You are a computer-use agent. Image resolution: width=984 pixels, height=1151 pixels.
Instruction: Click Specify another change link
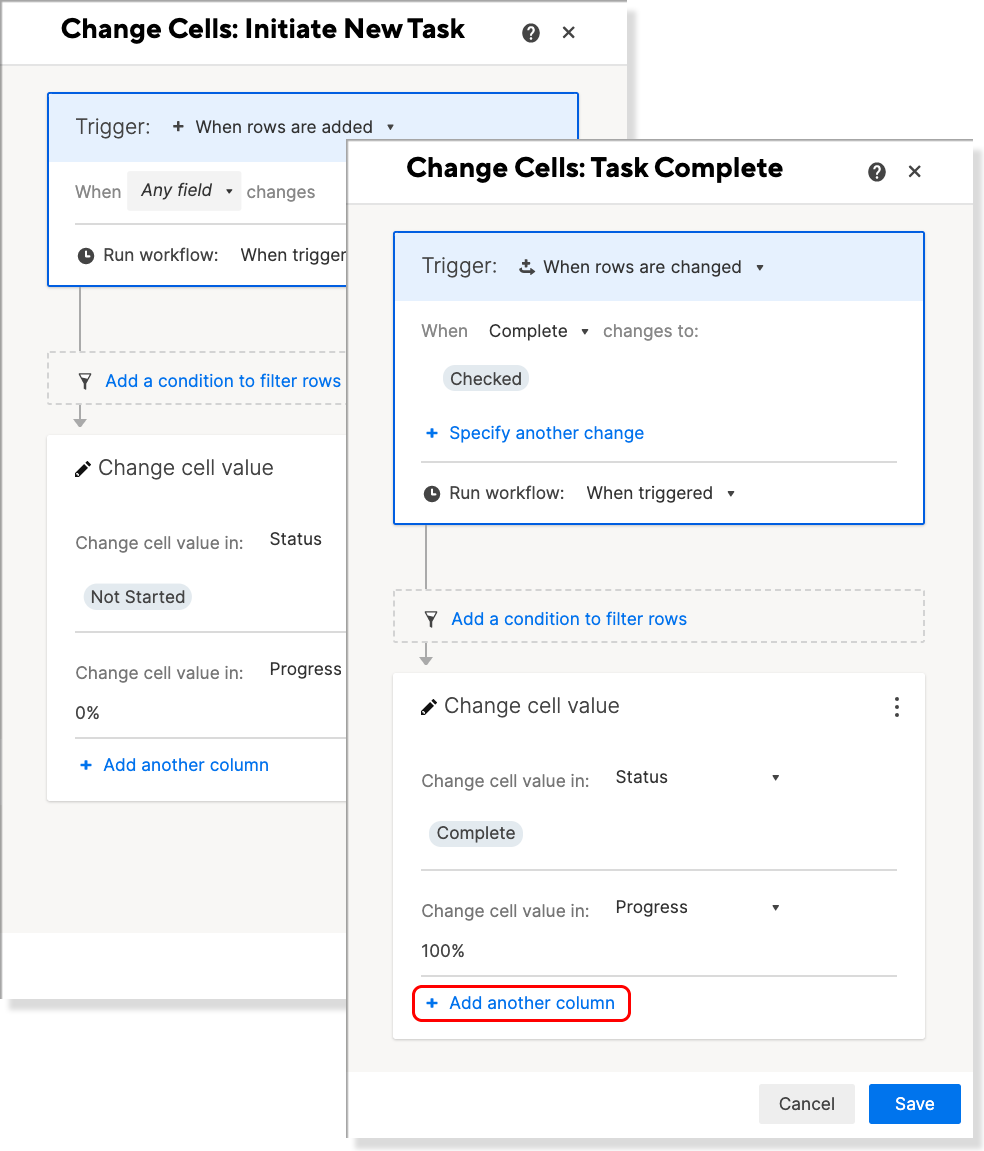click(x=535, y=433)
